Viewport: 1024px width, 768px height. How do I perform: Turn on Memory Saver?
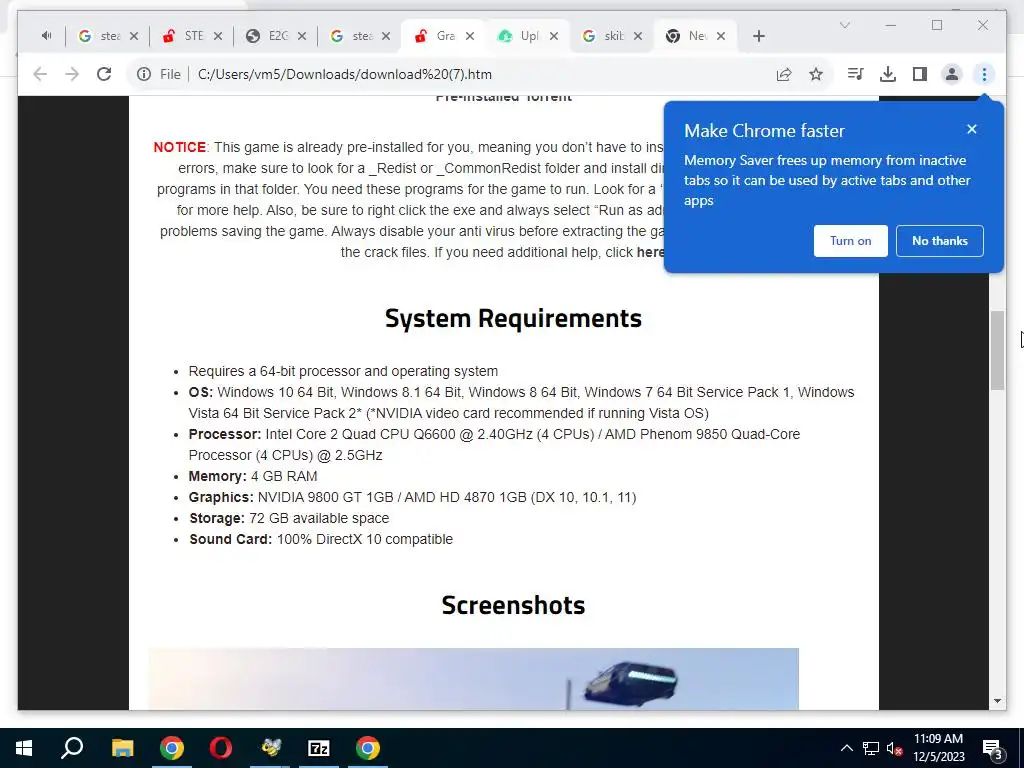tap(850, 241)
